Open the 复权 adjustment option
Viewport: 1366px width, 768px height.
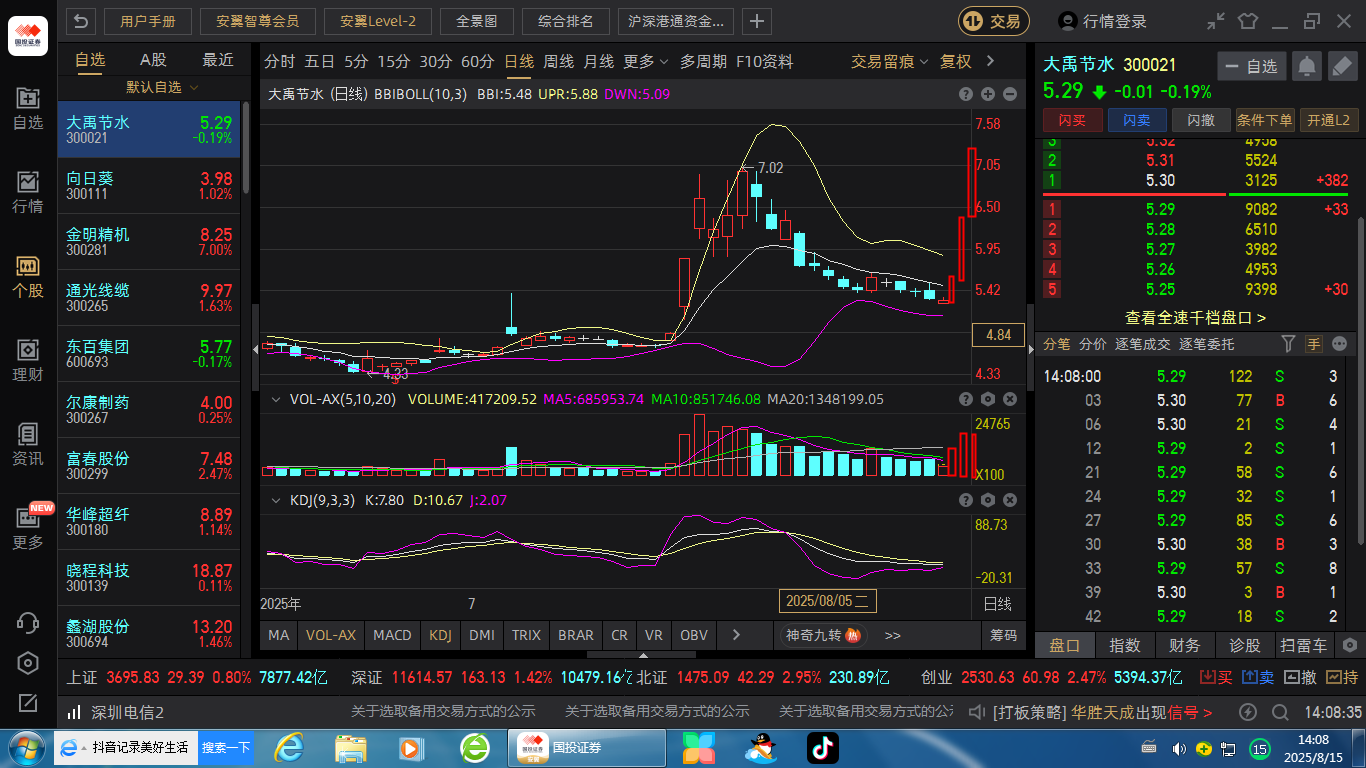click(956, 61)
